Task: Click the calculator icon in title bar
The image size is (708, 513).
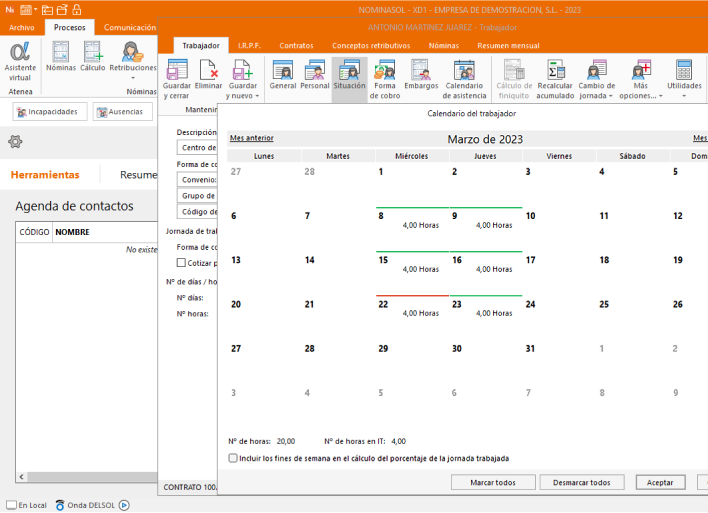Action: [26, 9]
